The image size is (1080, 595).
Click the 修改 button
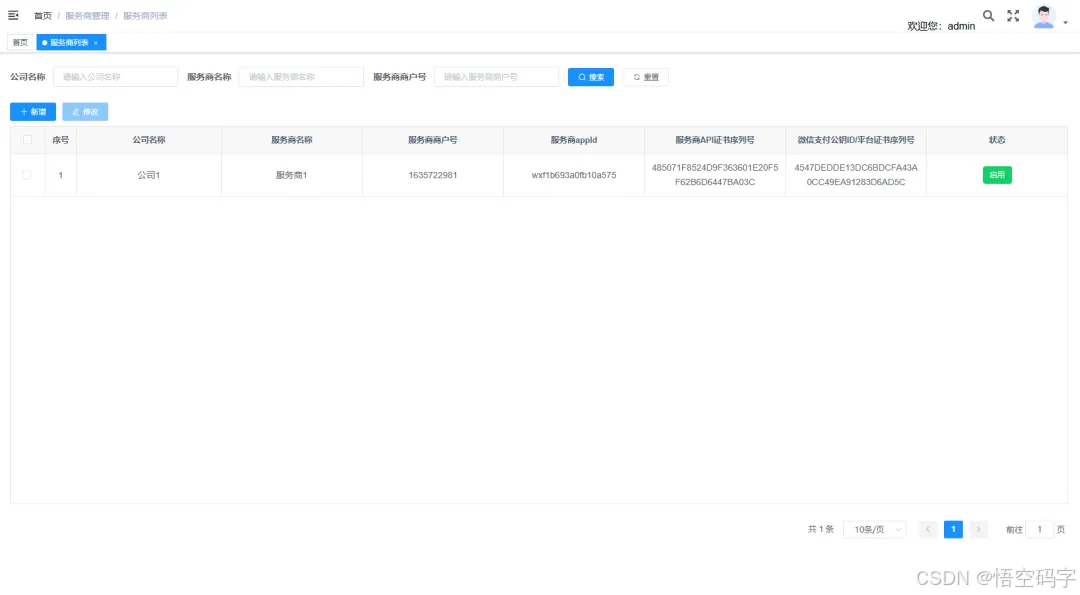coord(85,112)
